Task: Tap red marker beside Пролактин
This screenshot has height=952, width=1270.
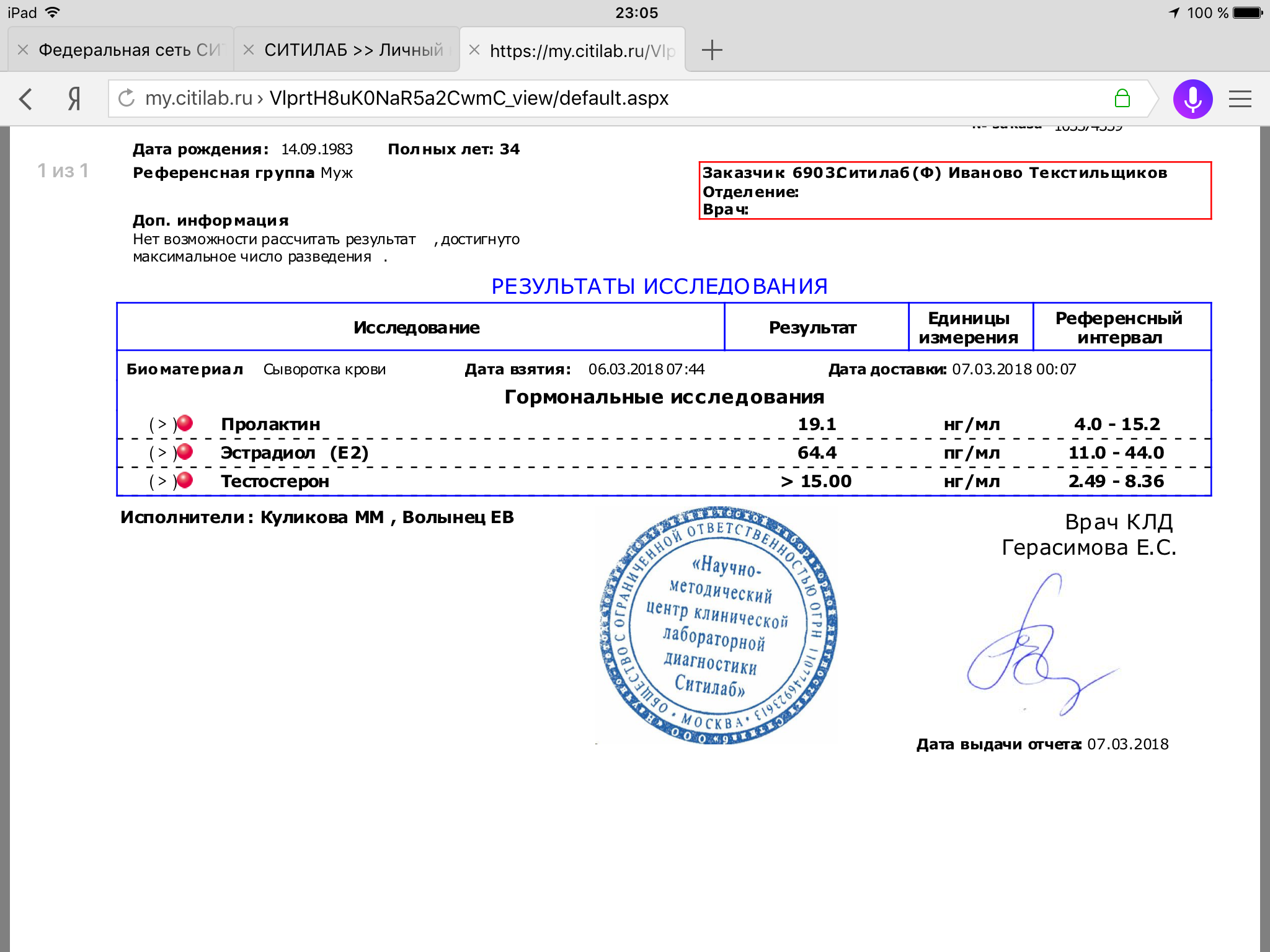Action: tap(185, 423)
